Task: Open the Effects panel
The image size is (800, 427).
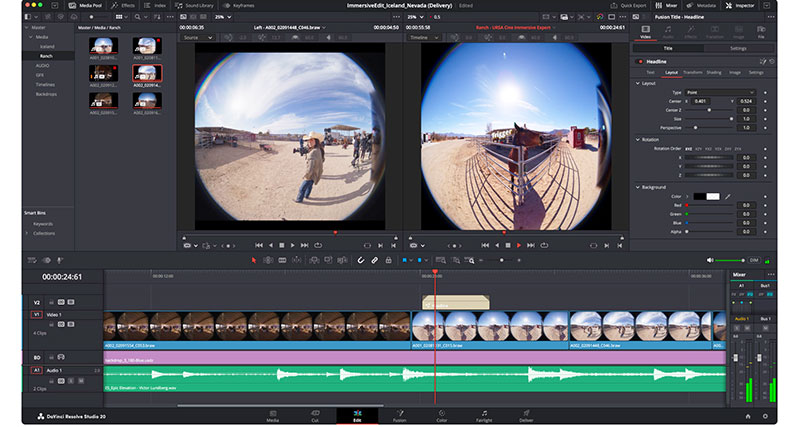Action: pyautogui.click(x=123, y=5)
